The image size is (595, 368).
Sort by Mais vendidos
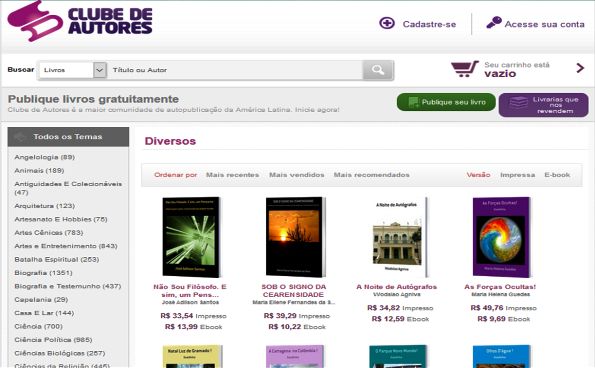(x=297, y=175)
